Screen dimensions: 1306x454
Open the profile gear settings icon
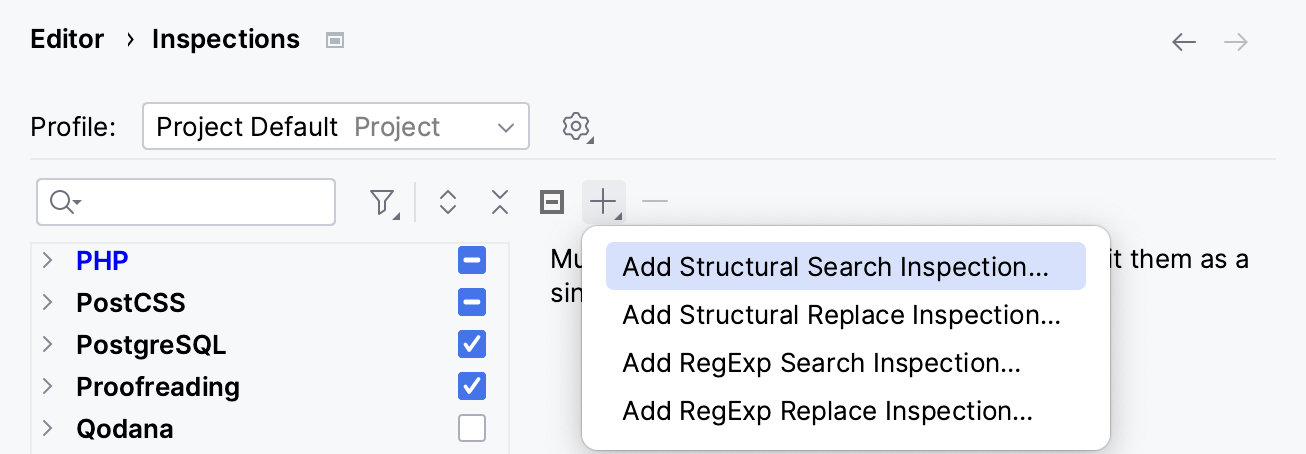pyautogui.click(x=576, y=127)
